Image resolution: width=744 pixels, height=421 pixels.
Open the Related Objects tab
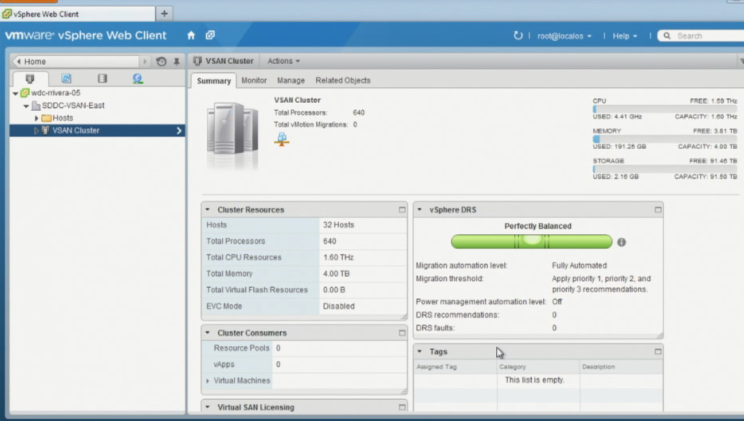tap(343, 80)
